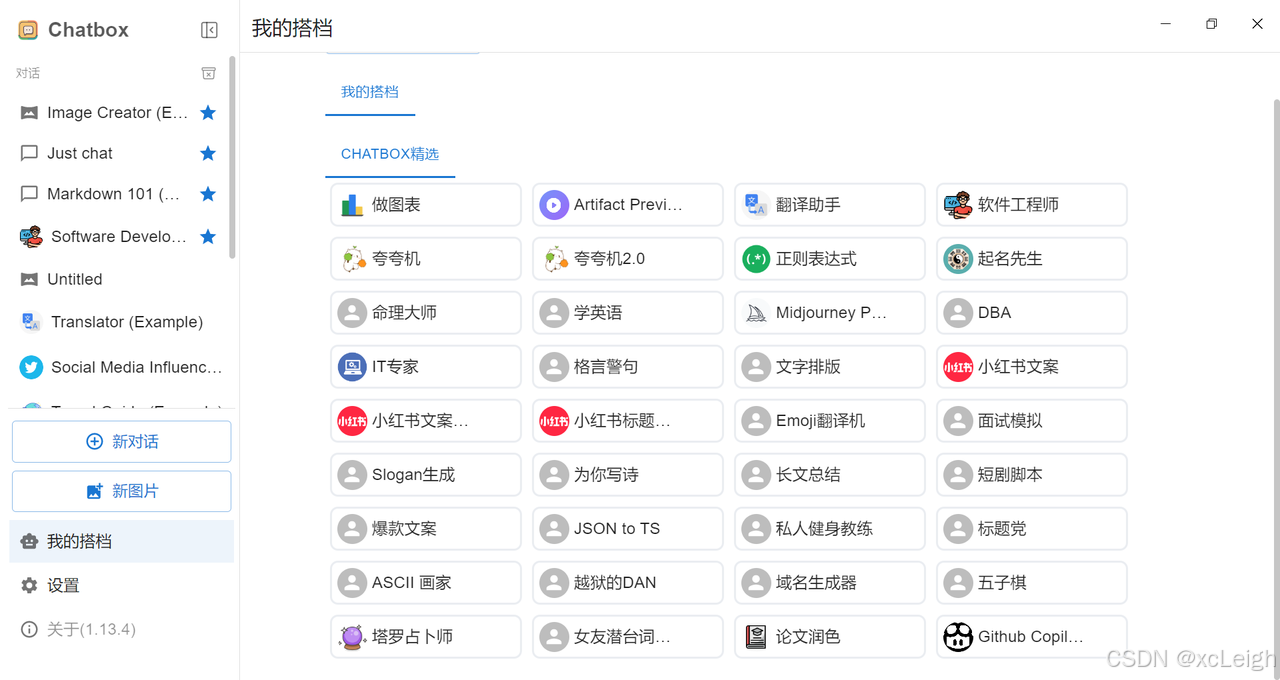
Task: Click the 做图表 chart icon
Action: coord(352,205)
